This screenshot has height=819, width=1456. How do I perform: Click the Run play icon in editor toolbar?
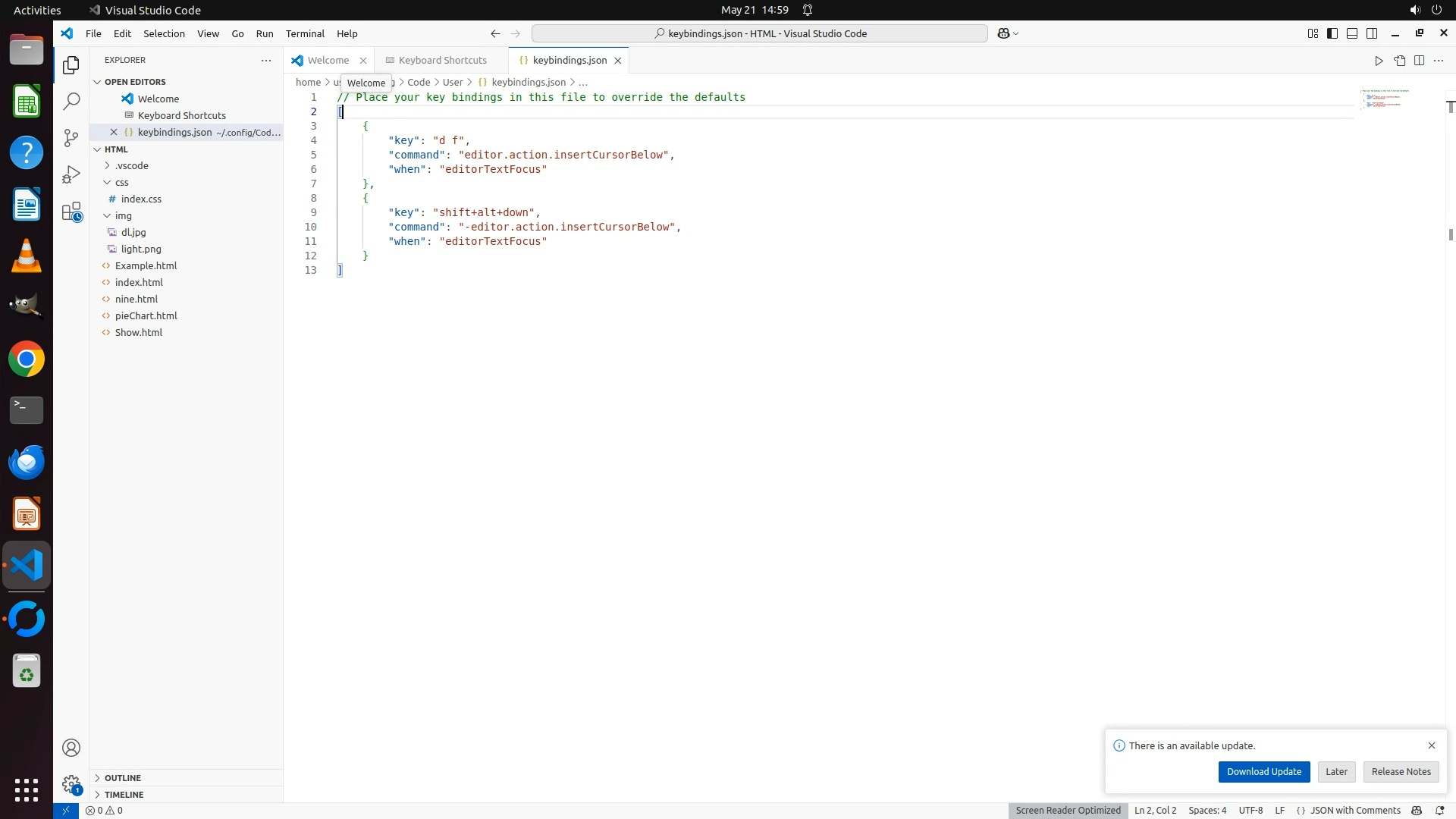coord(1379,61)
